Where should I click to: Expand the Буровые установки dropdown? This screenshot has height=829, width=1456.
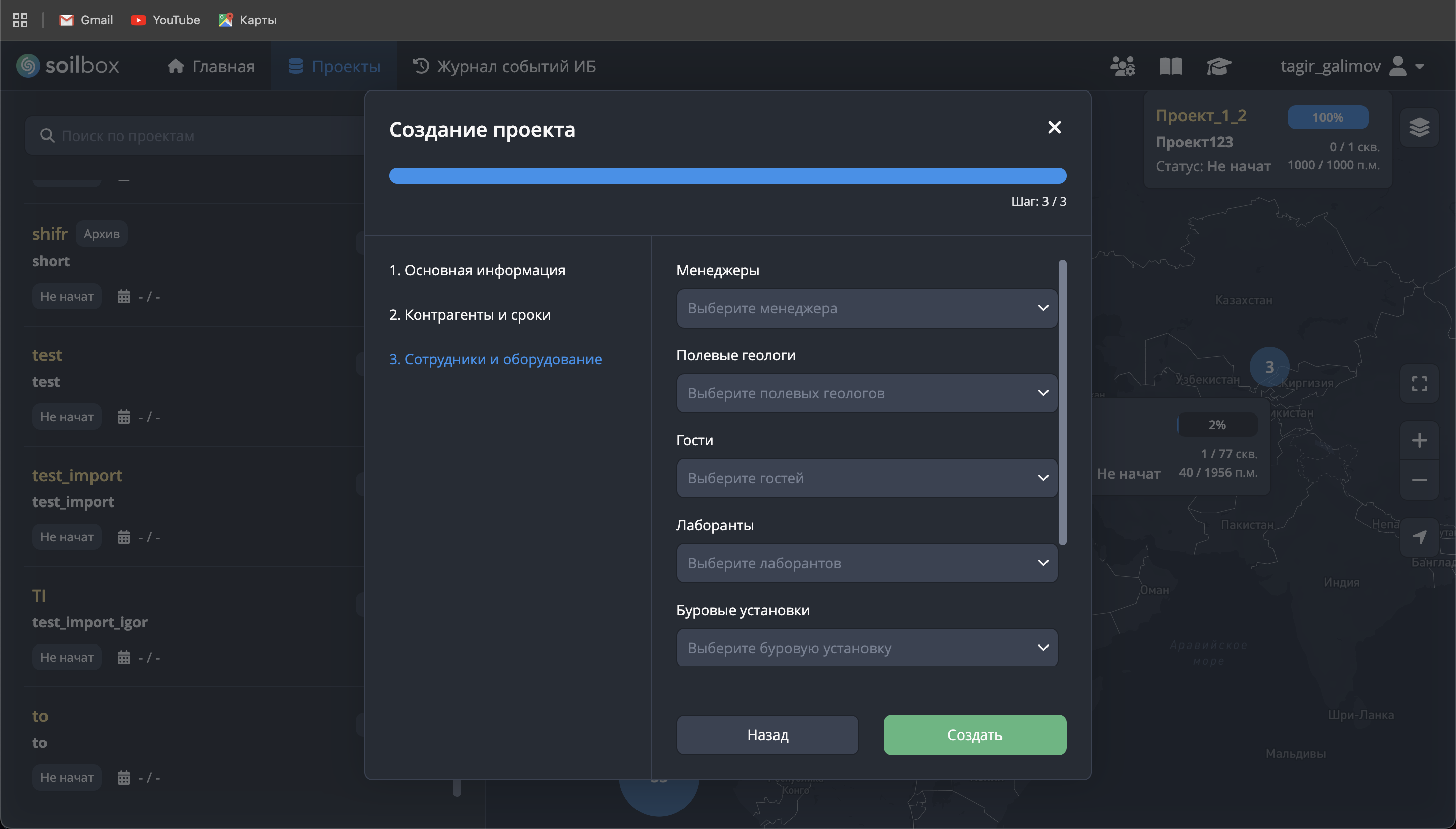867,648
